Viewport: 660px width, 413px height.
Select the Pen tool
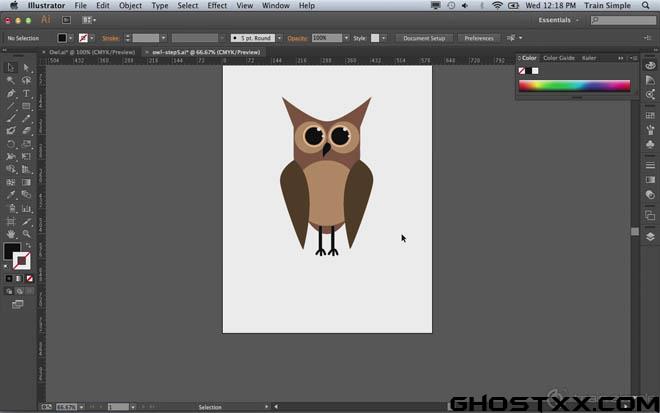[11, 93]
